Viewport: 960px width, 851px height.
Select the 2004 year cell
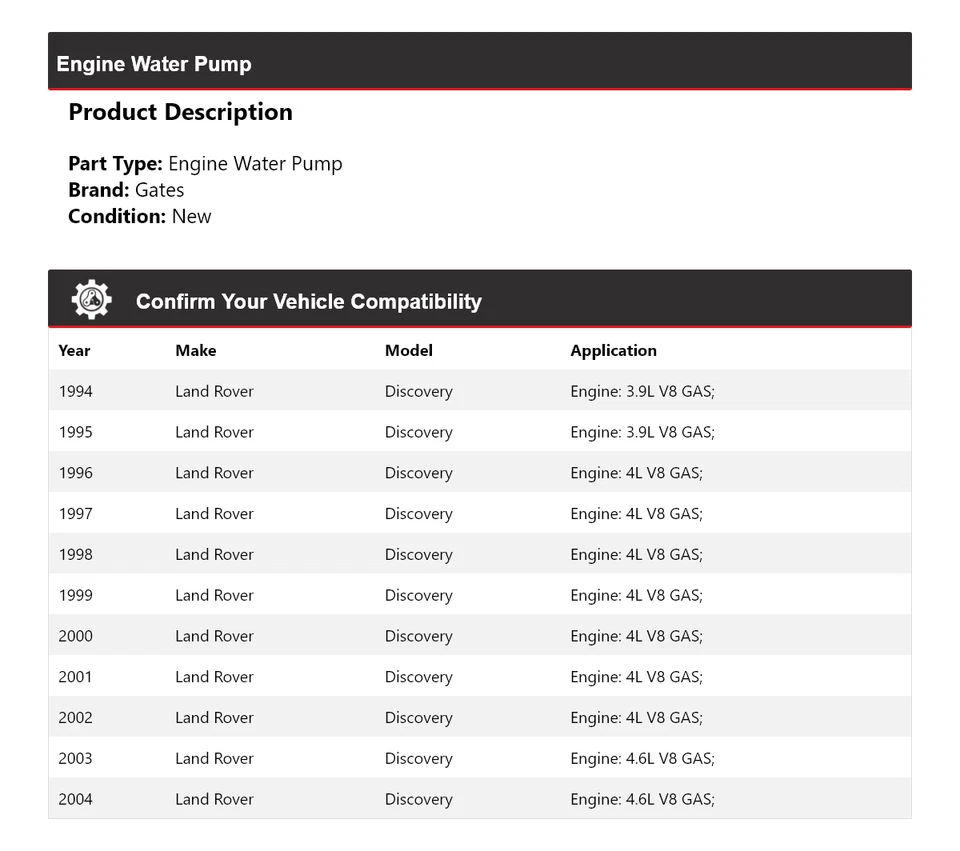(75, 800)
